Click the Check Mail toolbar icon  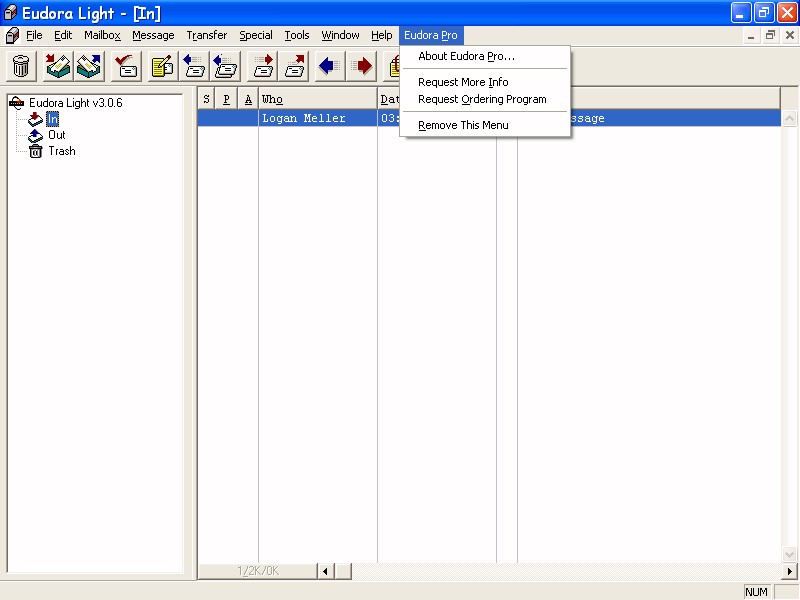pyautogui.click(x=126, y=66)
